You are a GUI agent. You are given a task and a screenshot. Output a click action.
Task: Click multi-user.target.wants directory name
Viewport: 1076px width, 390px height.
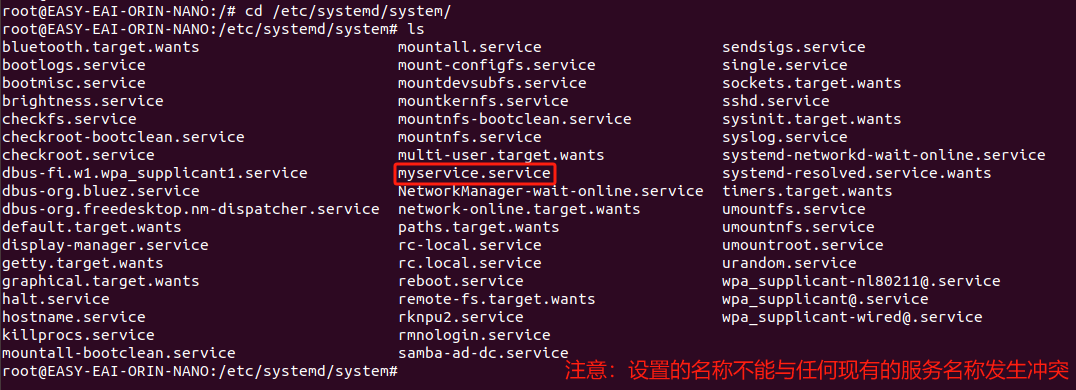[501, 155]
